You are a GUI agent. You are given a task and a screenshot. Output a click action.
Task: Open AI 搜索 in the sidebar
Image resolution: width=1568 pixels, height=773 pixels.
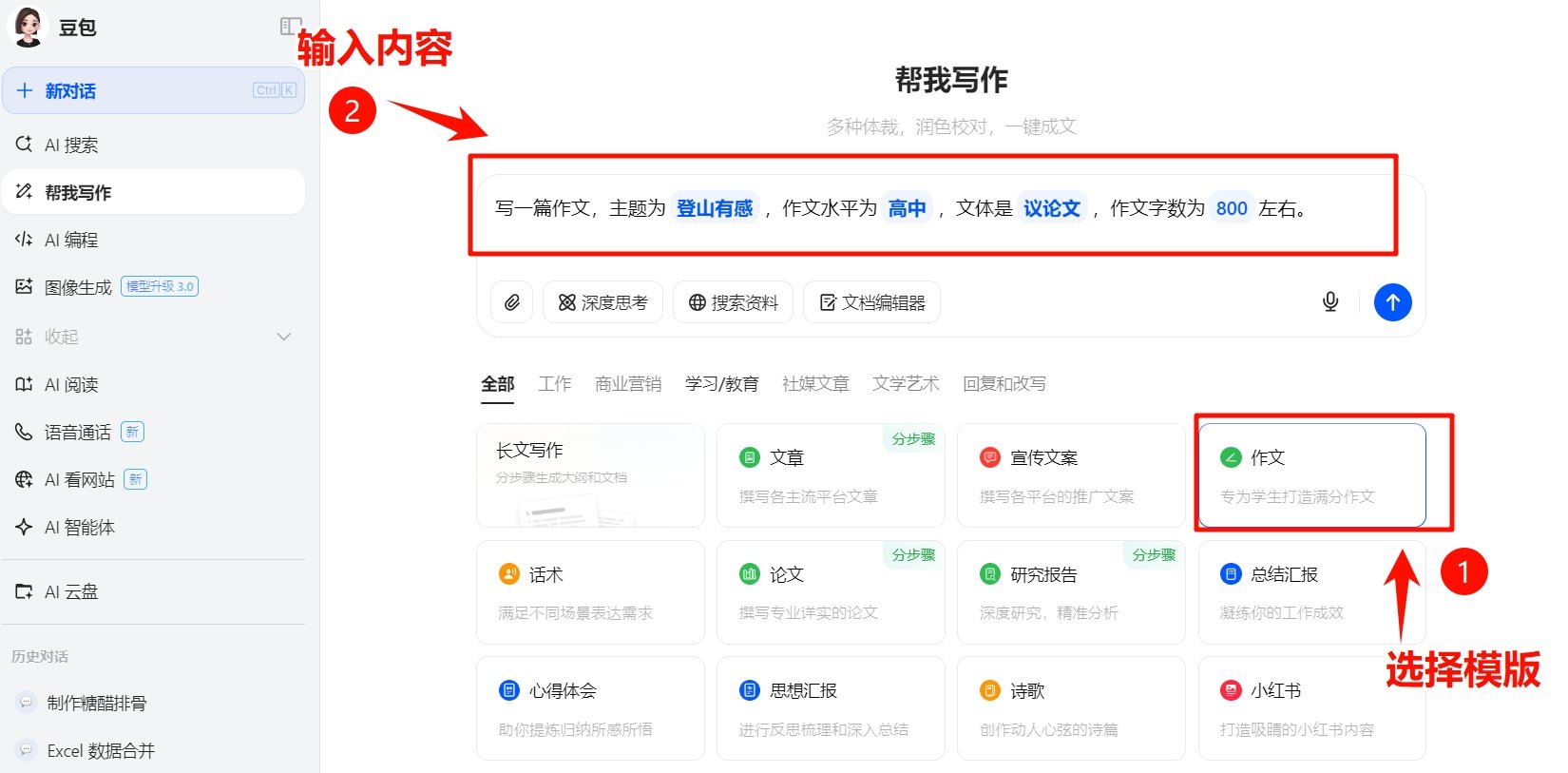coord(71,145)
